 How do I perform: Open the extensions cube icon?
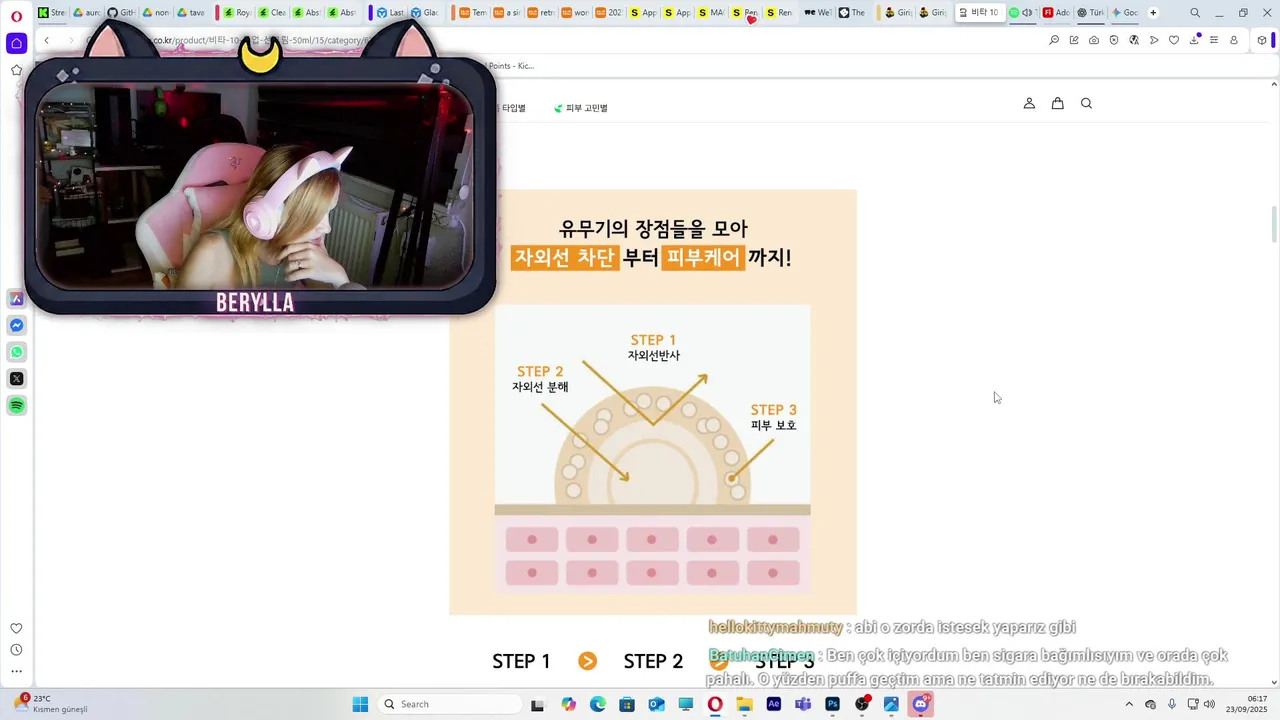point(1262,40)
